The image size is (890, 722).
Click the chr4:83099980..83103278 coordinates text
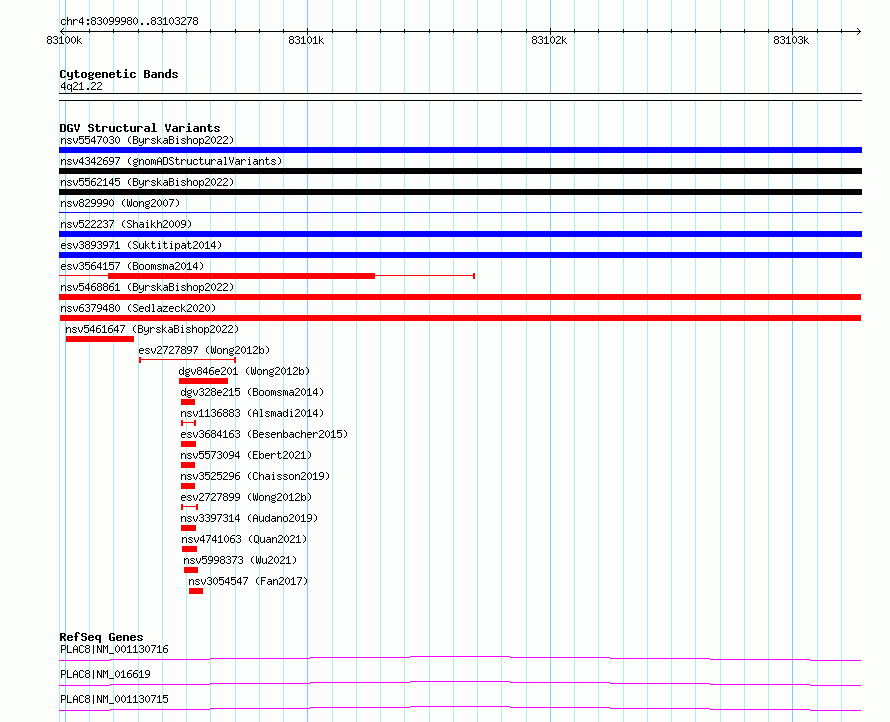pyautogui.click(x=129, y=22)
